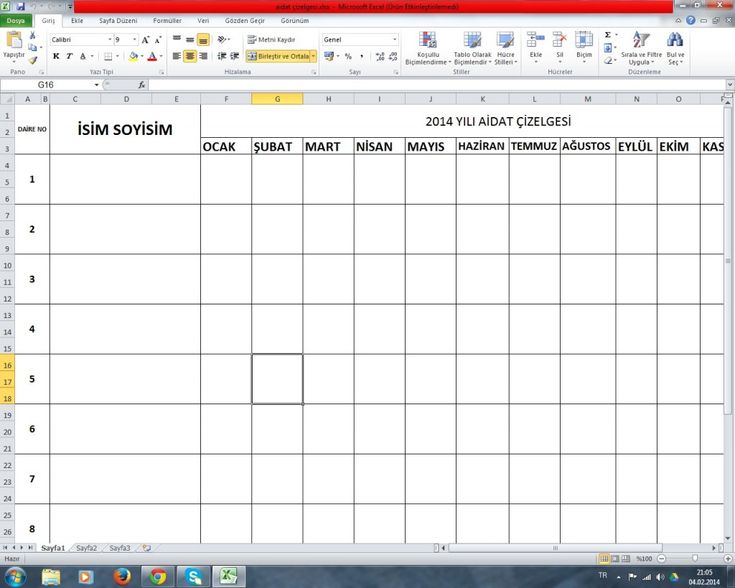Click the green Dosya button
Screen dimensions: 735x588
17,20
